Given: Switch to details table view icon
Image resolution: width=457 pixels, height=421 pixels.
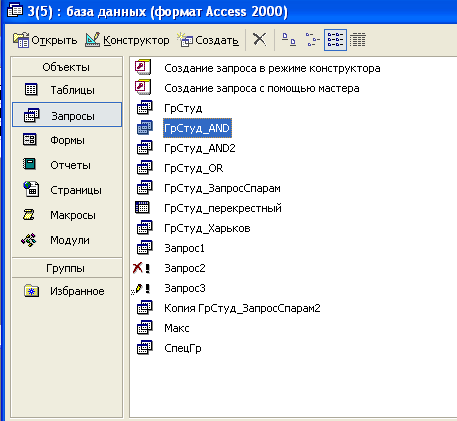Looking at the screenshot, I should pos(358,40).
